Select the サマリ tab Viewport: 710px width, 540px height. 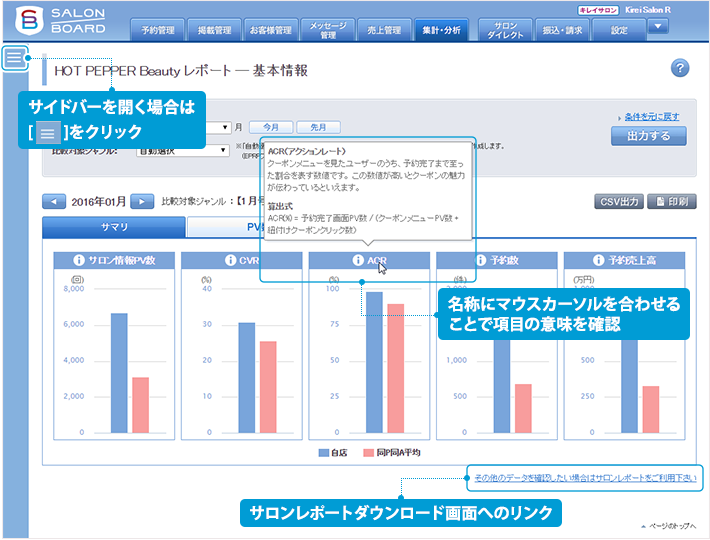click(x=114, y=227)
